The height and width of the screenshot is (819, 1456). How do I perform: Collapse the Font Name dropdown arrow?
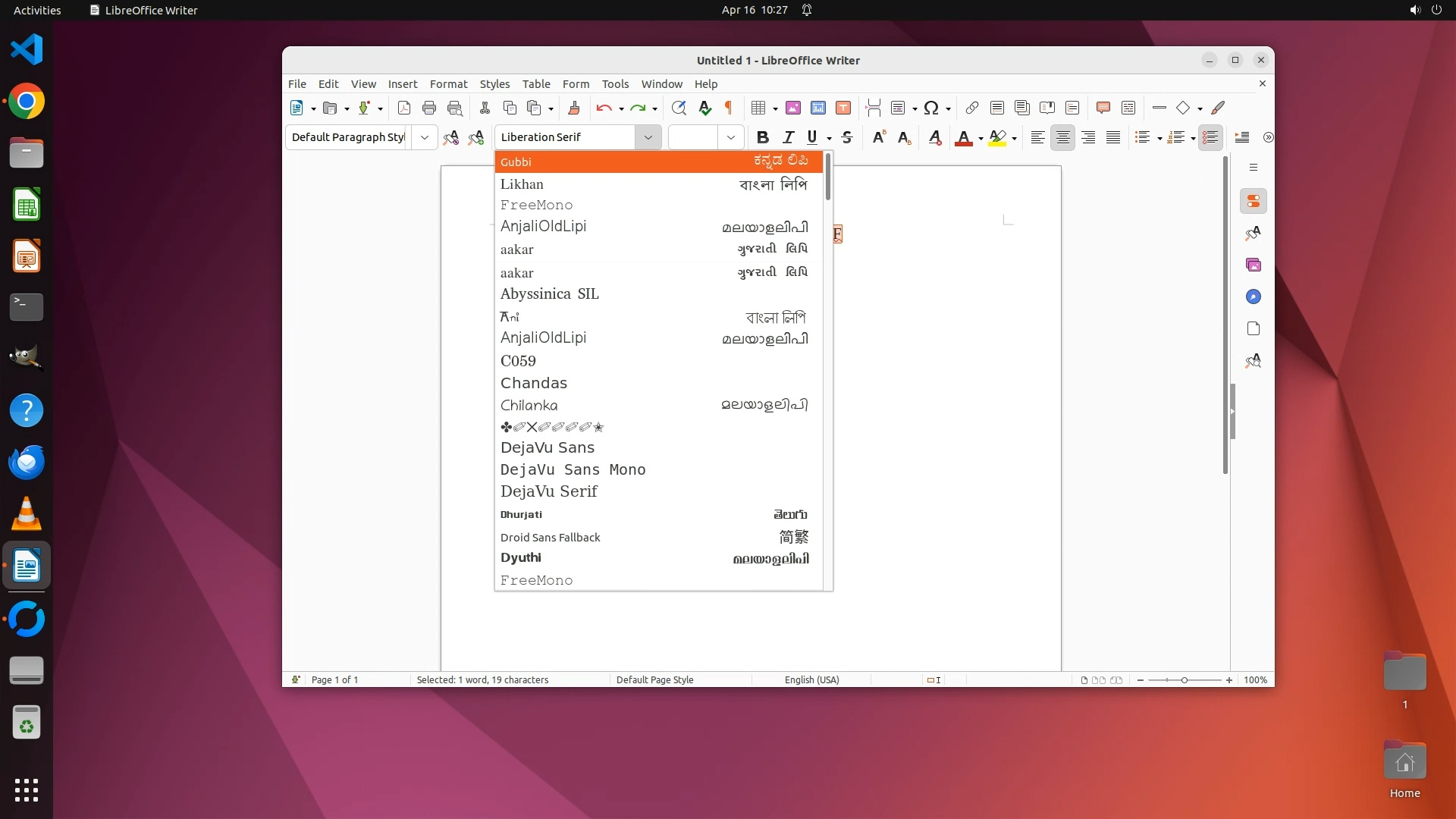point(648,137)
